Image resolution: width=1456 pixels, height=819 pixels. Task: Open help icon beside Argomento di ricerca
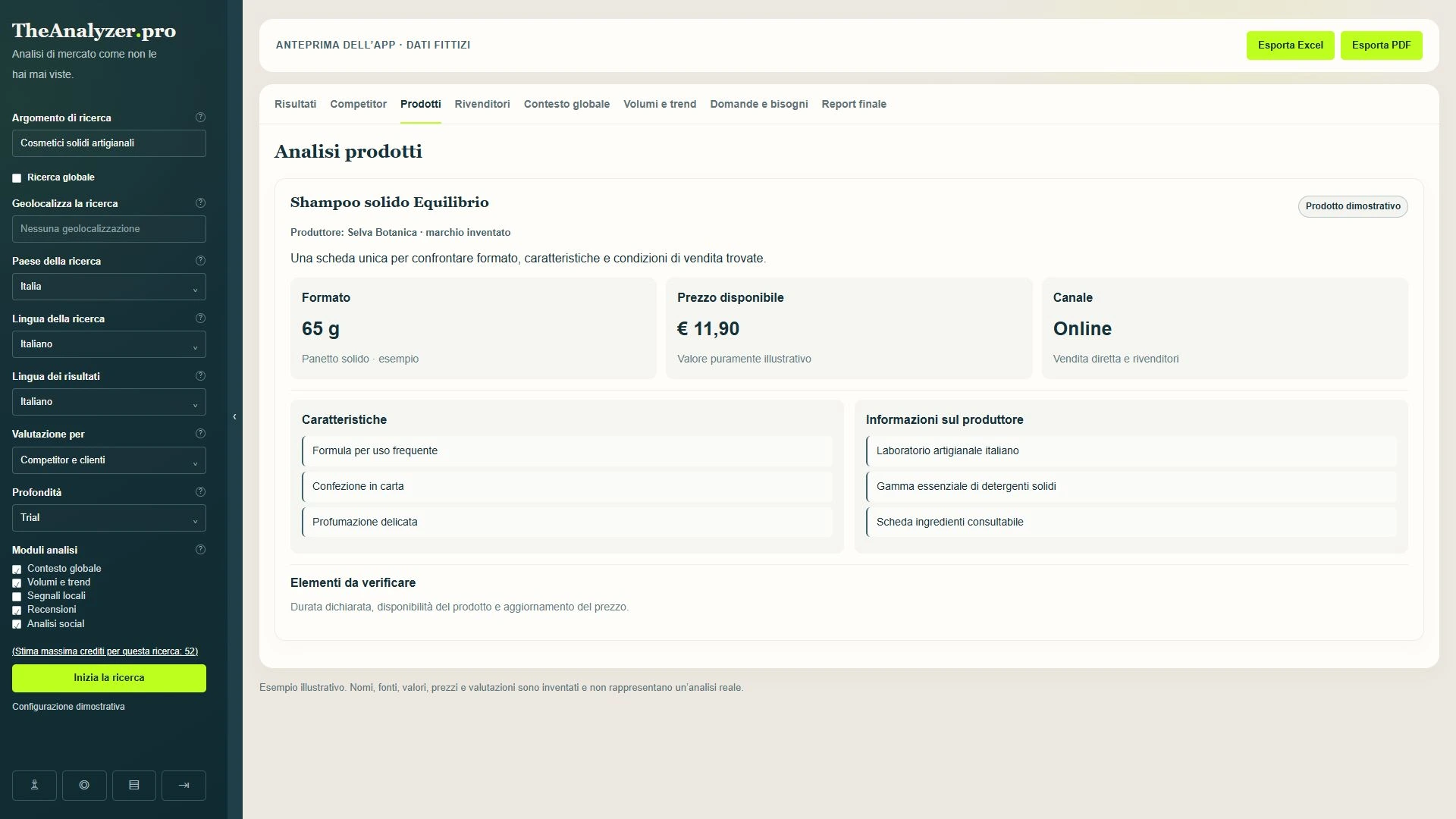(200, 118)
